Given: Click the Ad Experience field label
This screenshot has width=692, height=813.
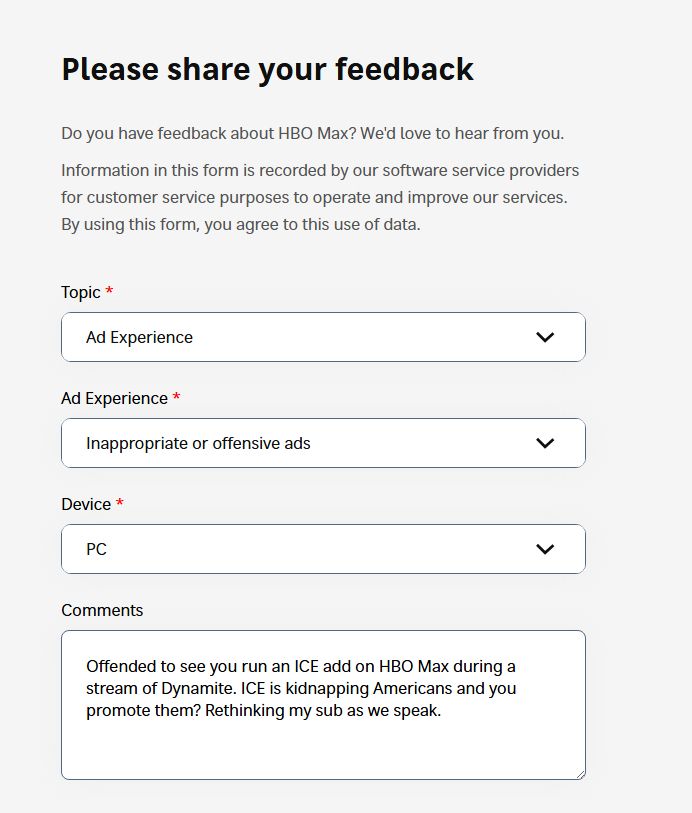Looking at the screenshot, I should [x=114, y=398].
